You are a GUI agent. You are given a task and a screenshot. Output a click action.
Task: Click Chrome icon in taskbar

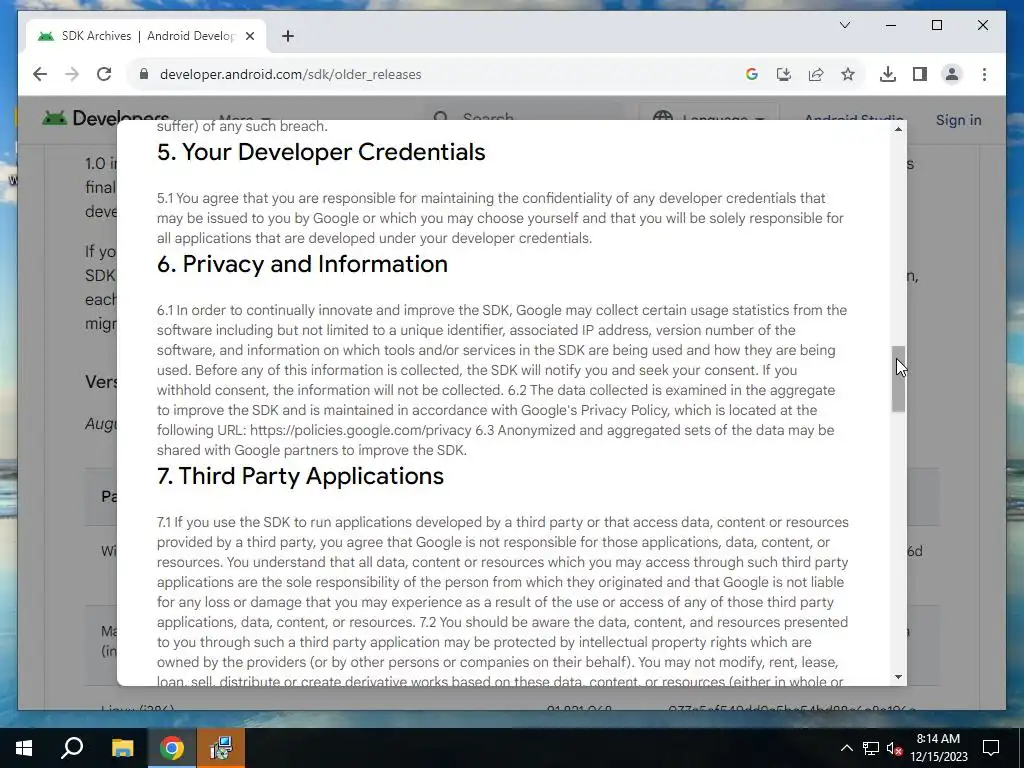point(172,748)
